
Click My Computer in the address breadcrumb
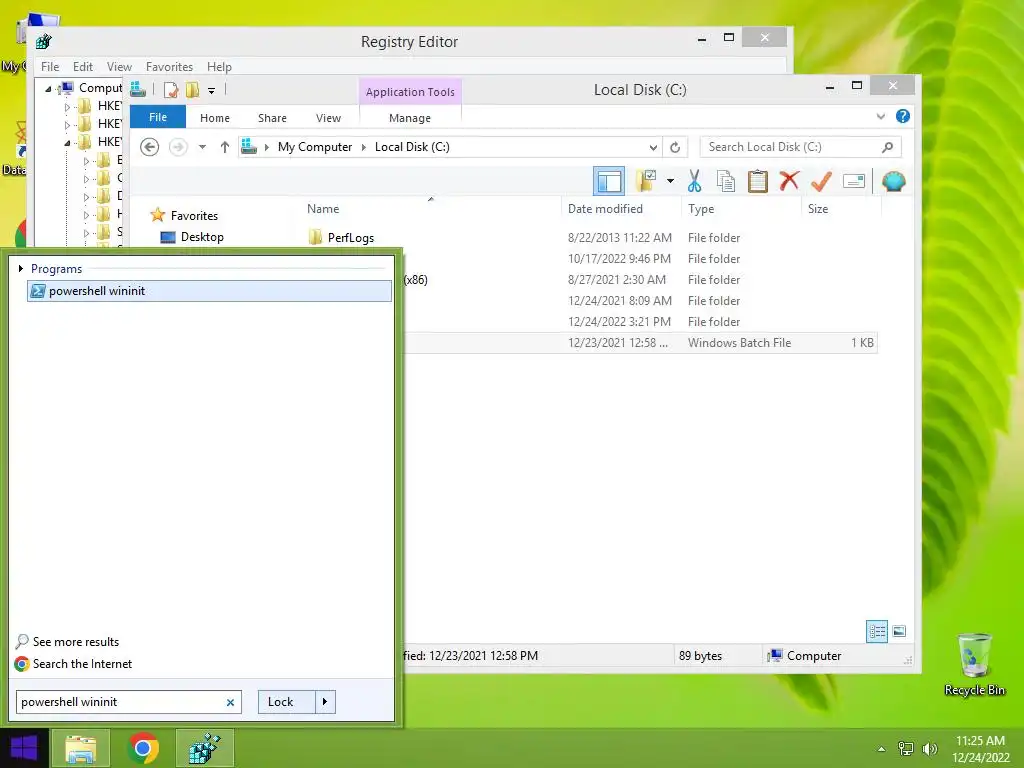click(x=315, y=147)
